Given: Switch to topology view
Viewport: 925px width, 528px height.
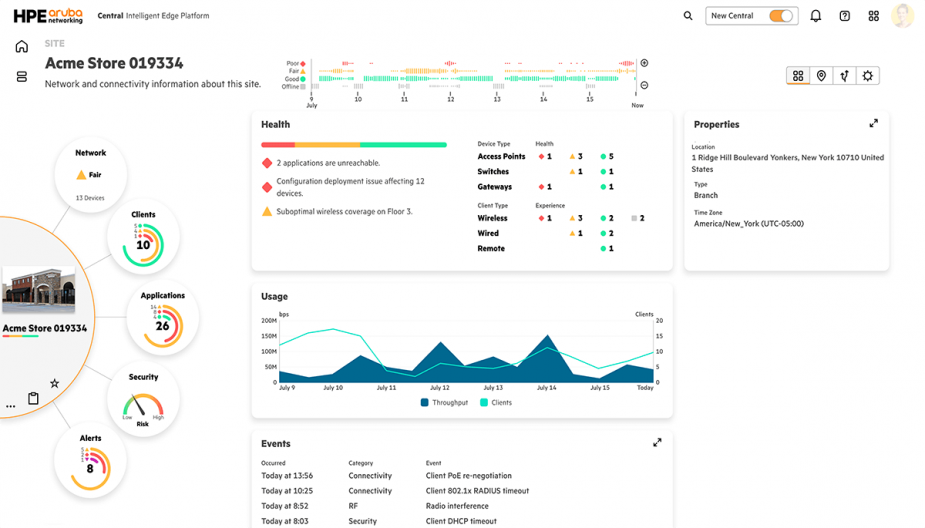Looking at the screenshot, I should [844, 76].
